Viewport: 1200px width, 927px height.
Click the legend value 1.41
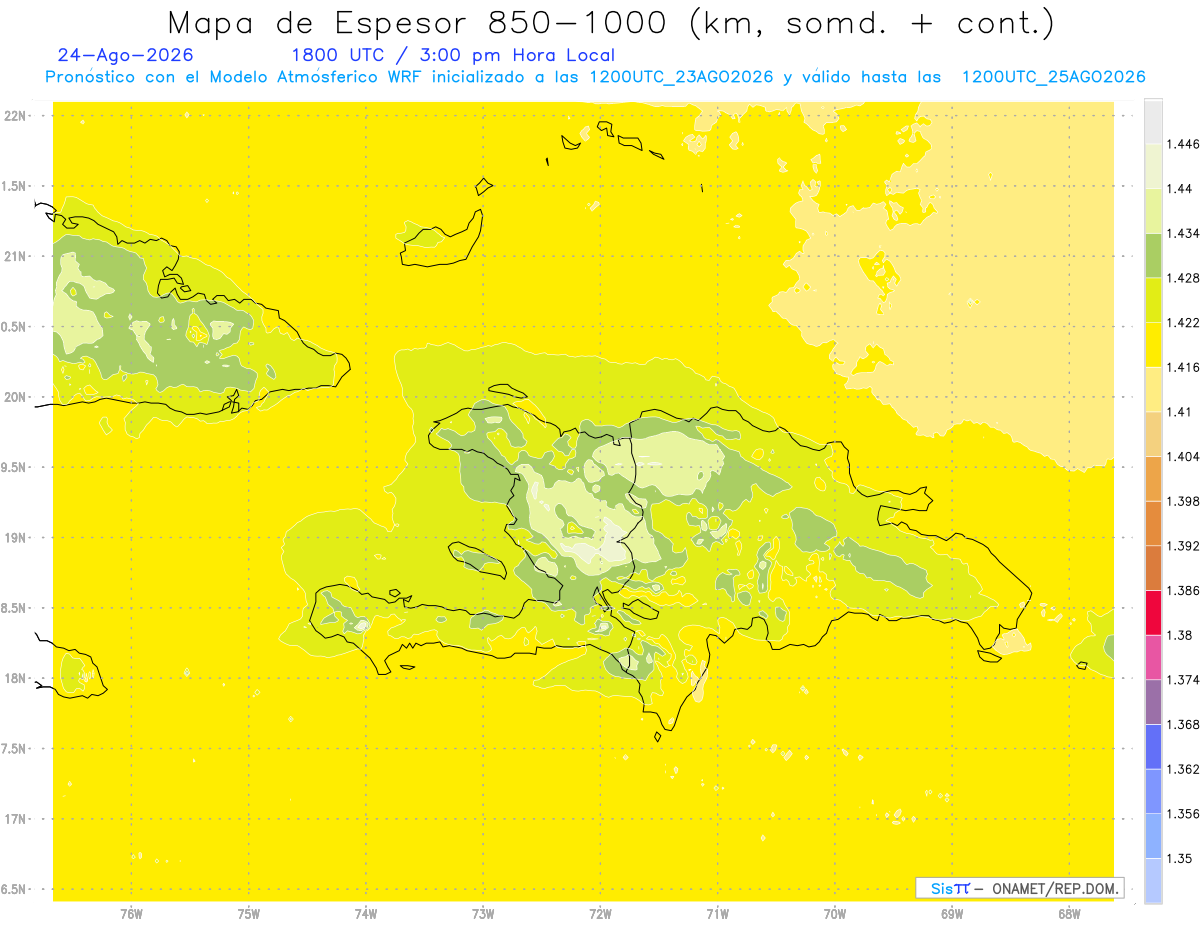[x=1181, y=412]
